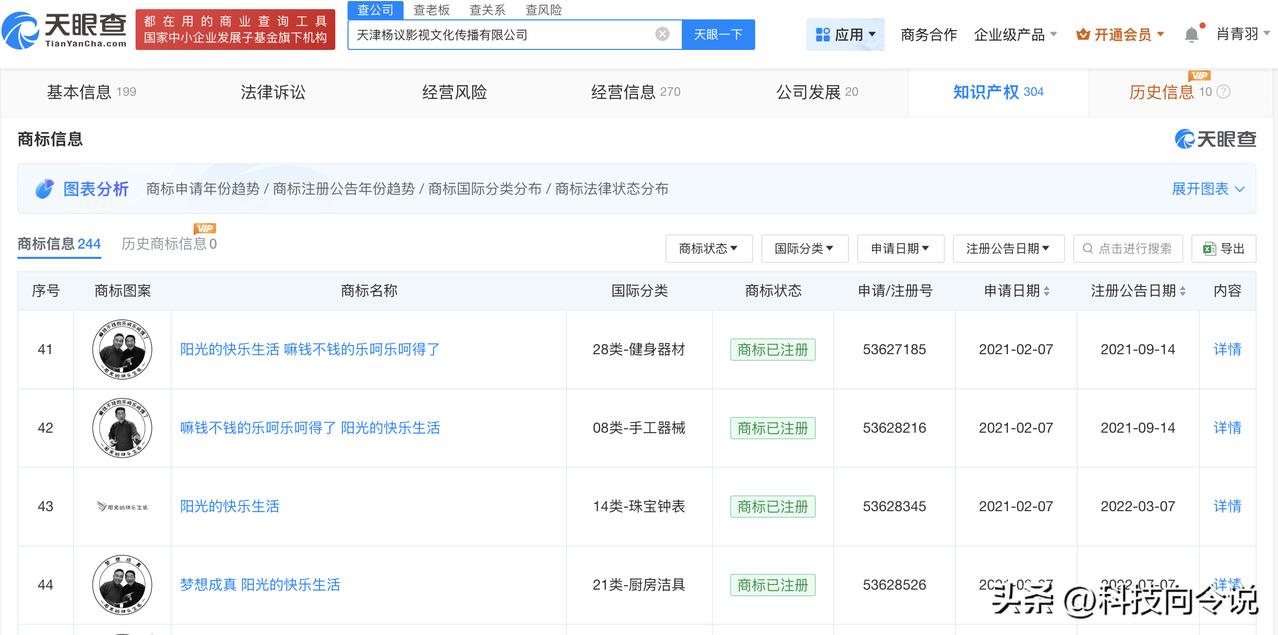The image size is (1278, 635).
Task: Sort by 申请日期 column arrows
Action: (1047, 291)
